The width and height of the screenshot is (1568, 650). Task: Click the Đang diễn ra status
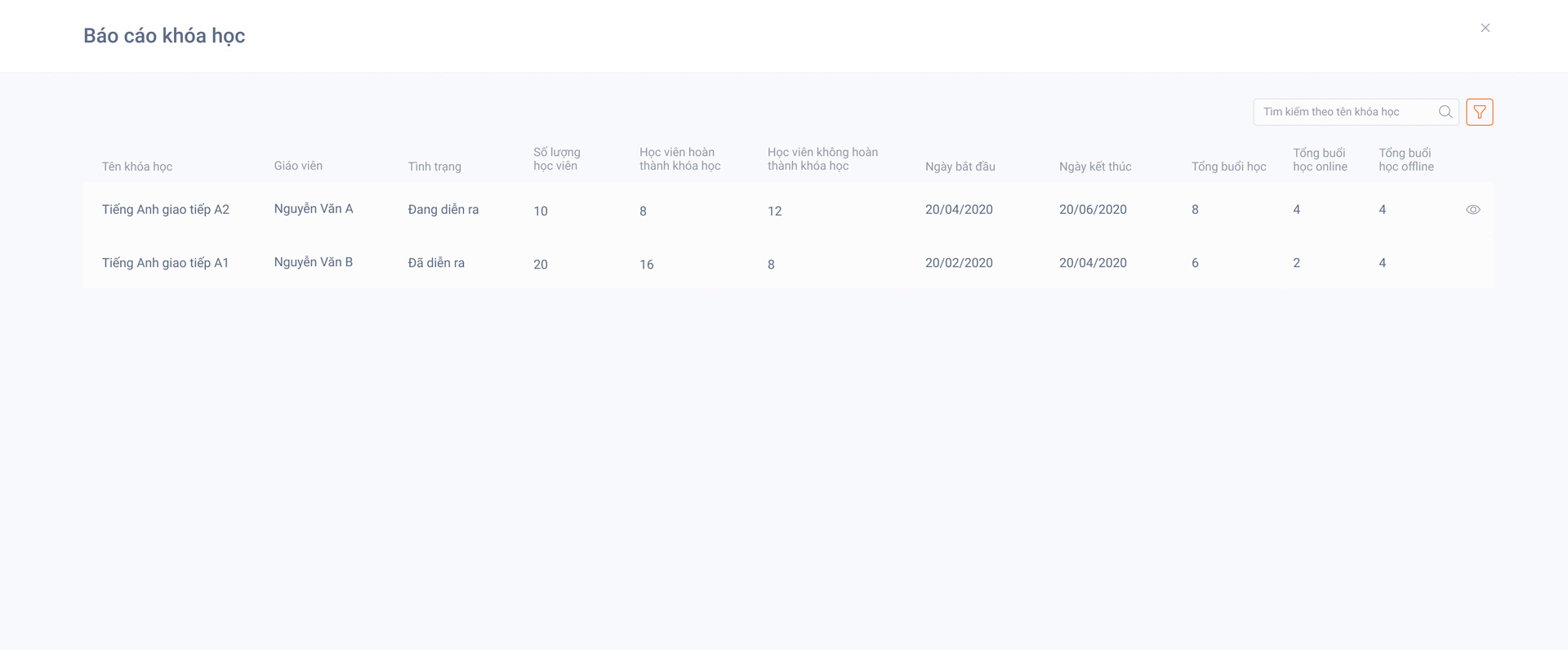[x=443, y=210]
